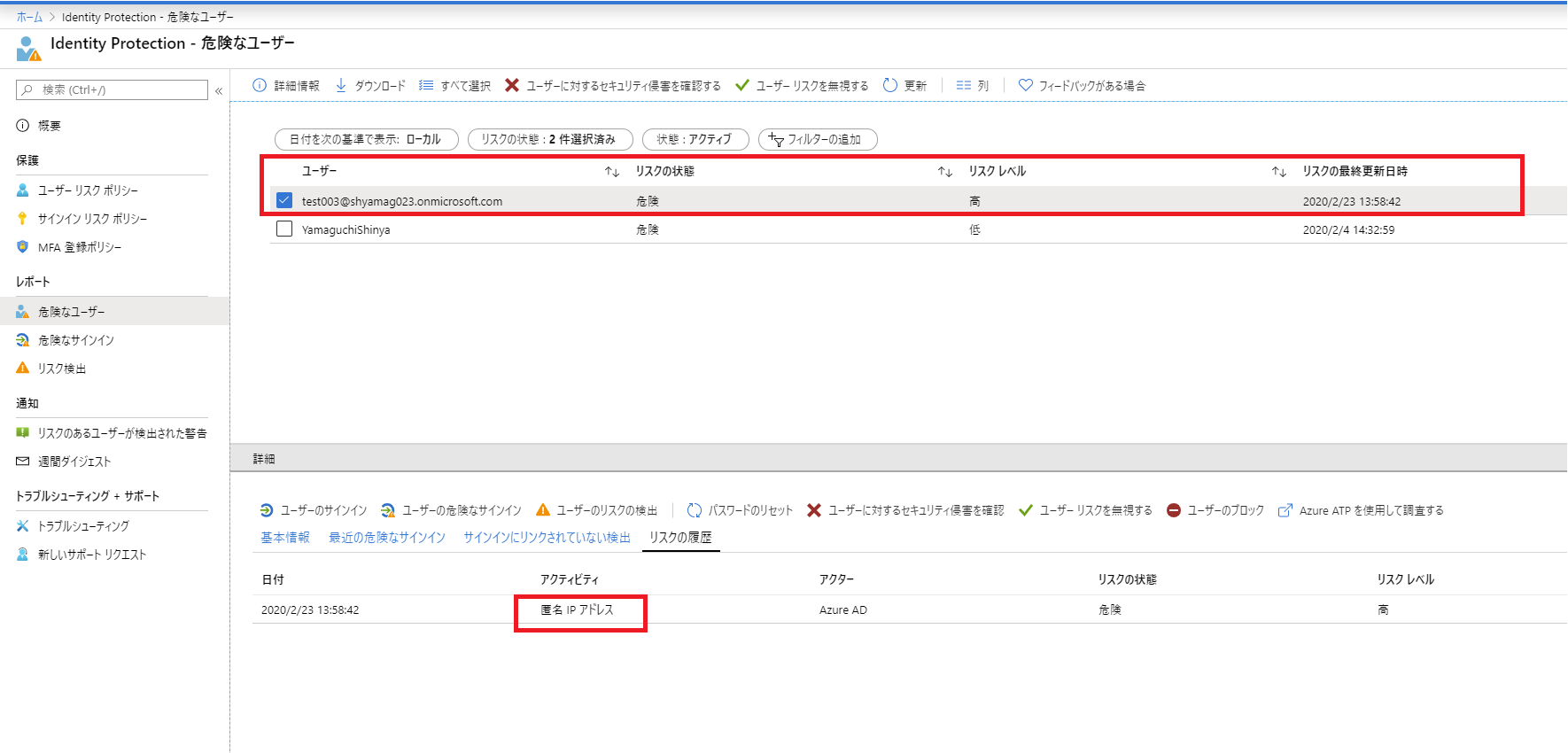Click the パスワードのリセット circular icon
This screenshot has width=1568, height=753.
695,510
